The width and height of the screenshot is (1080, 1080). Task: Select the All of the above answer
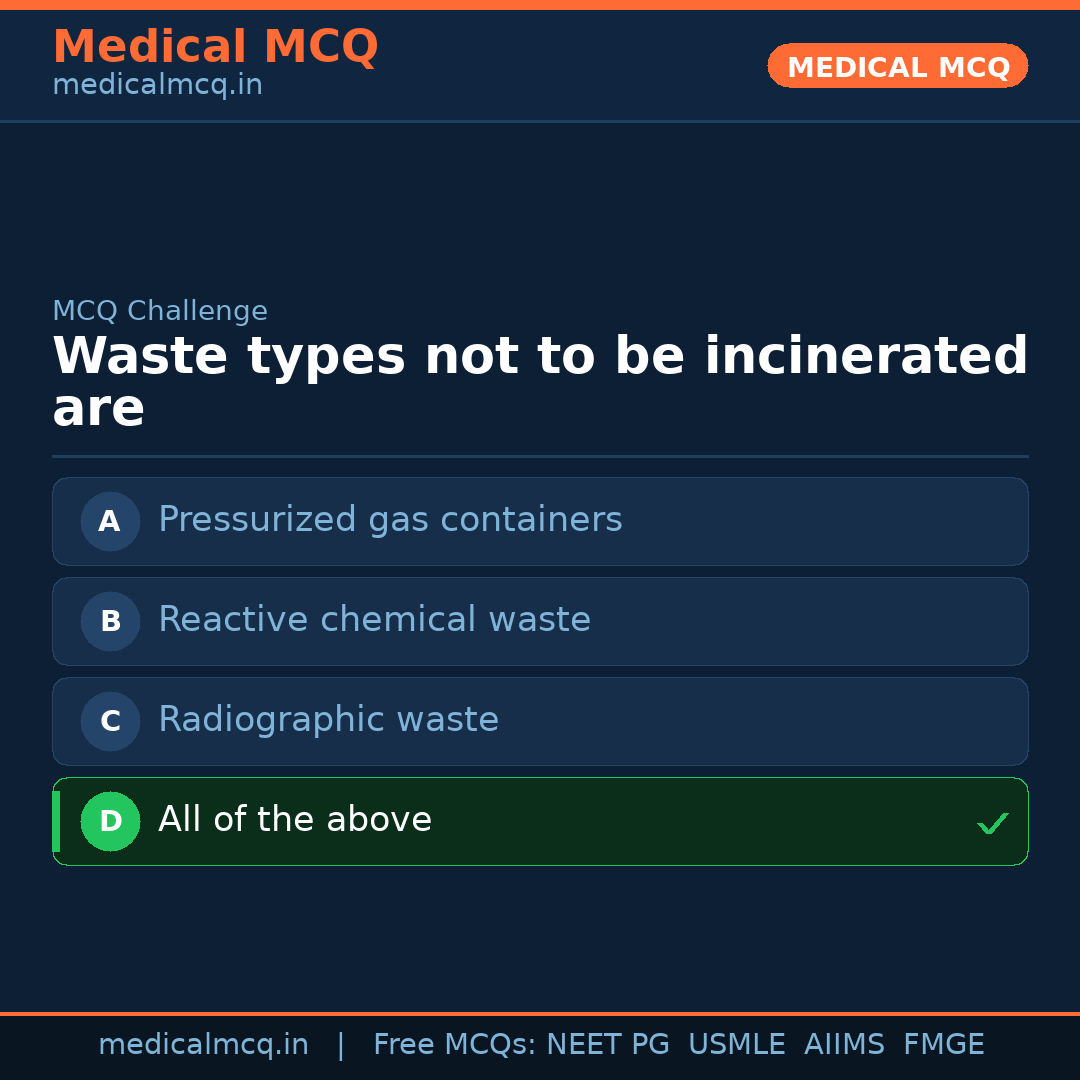point(295,820)
